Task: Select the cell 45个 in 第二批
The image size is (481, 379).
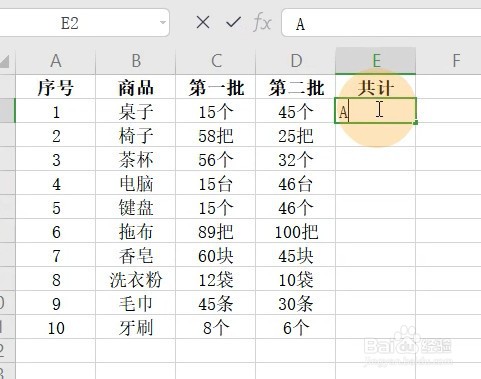Action: [x=296, y=111]
